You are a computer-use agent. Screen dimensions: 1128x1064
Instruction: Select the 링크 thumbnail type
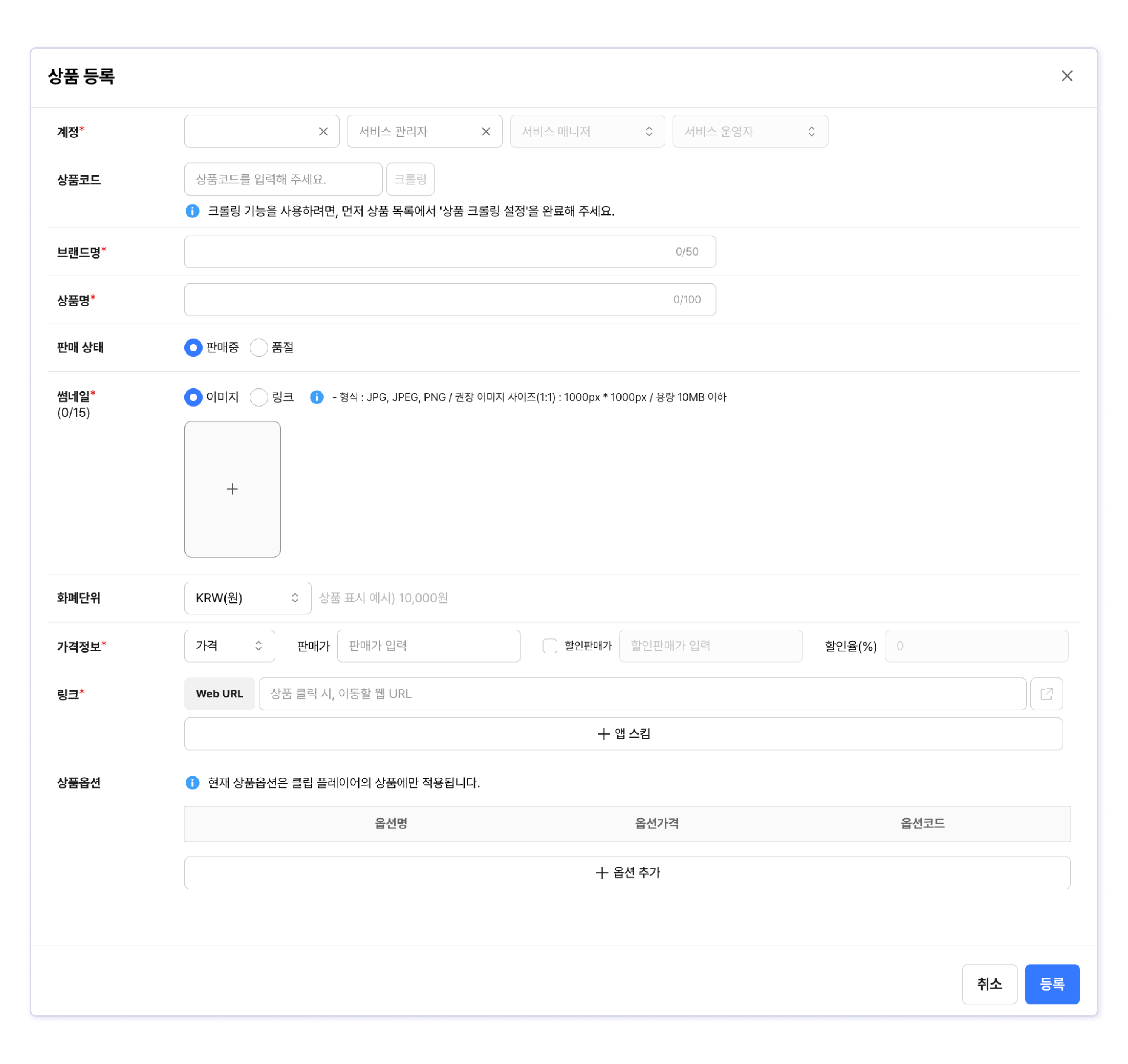(x=259, y=398)
